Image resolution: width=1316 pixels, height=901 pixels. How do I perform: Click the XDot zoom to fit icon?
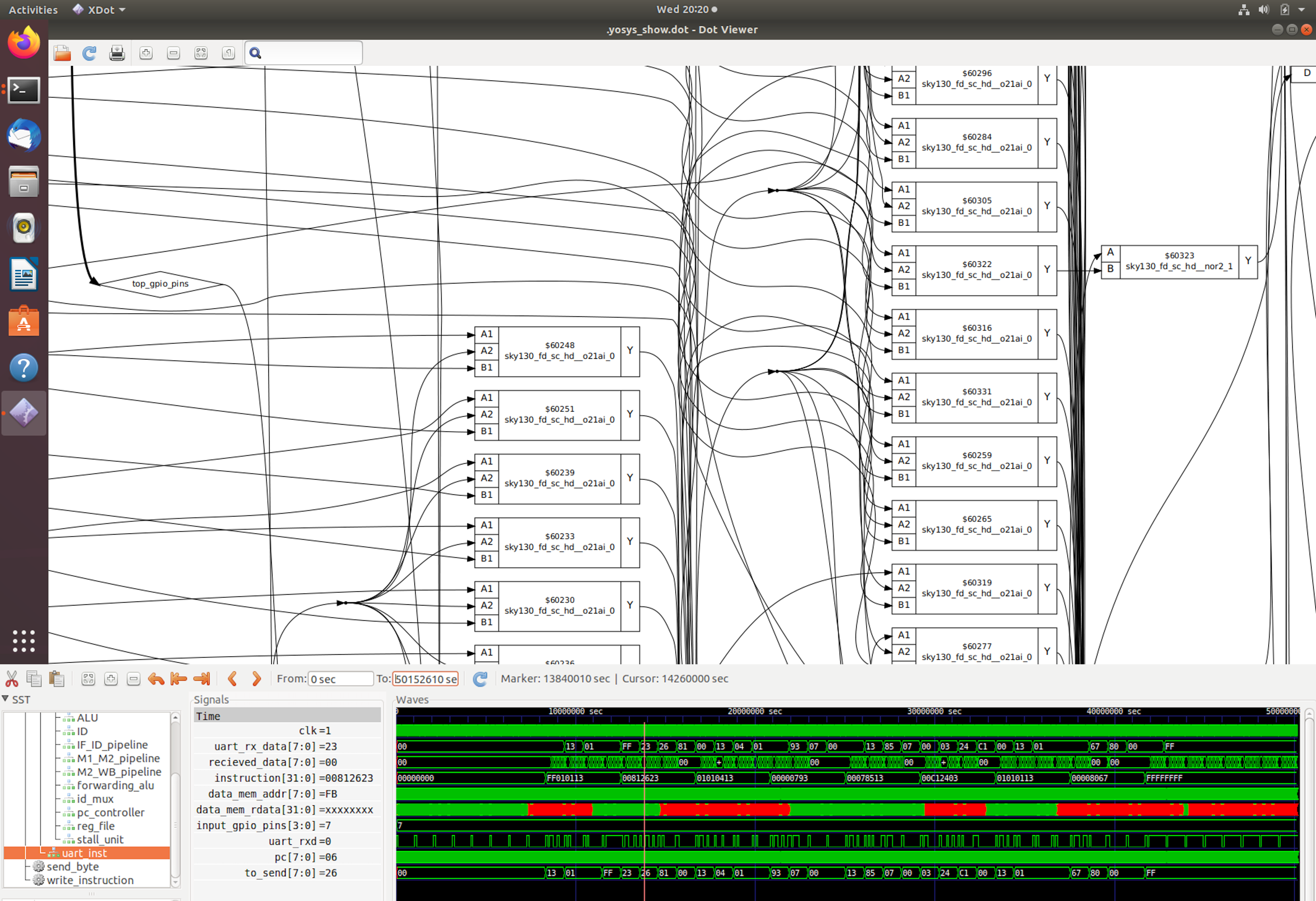tap(201, 53)
